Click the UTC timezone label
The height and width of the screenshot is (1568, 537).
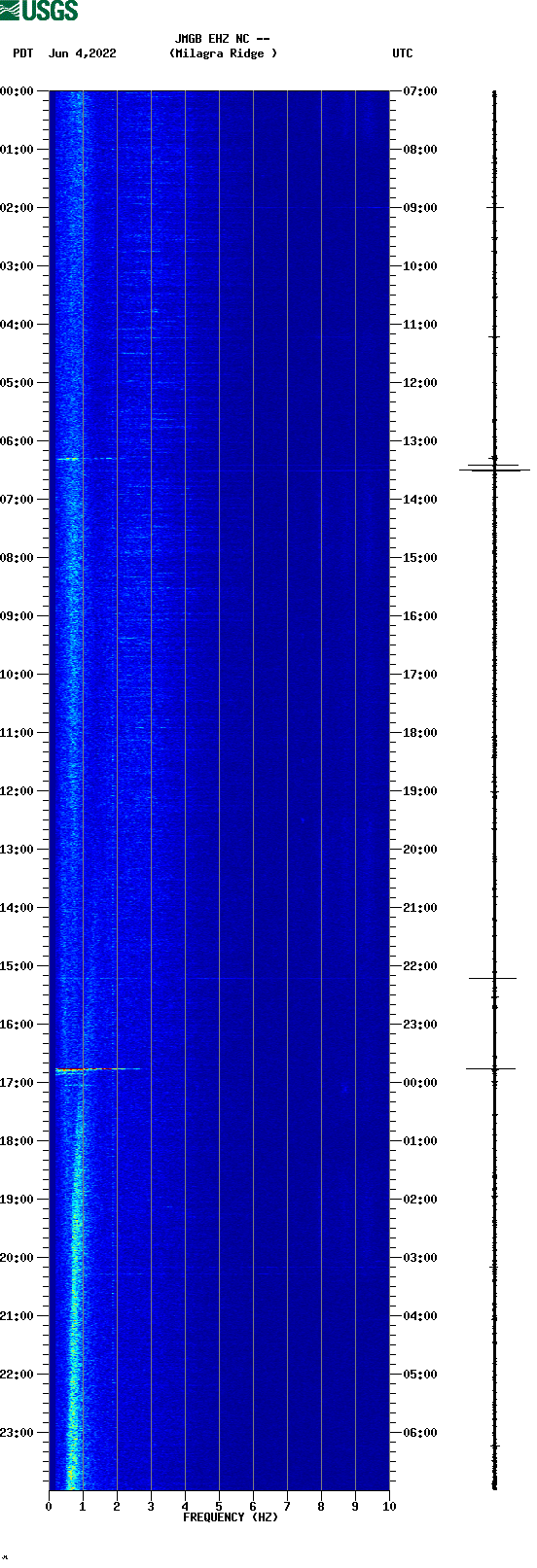pos(403,53)
